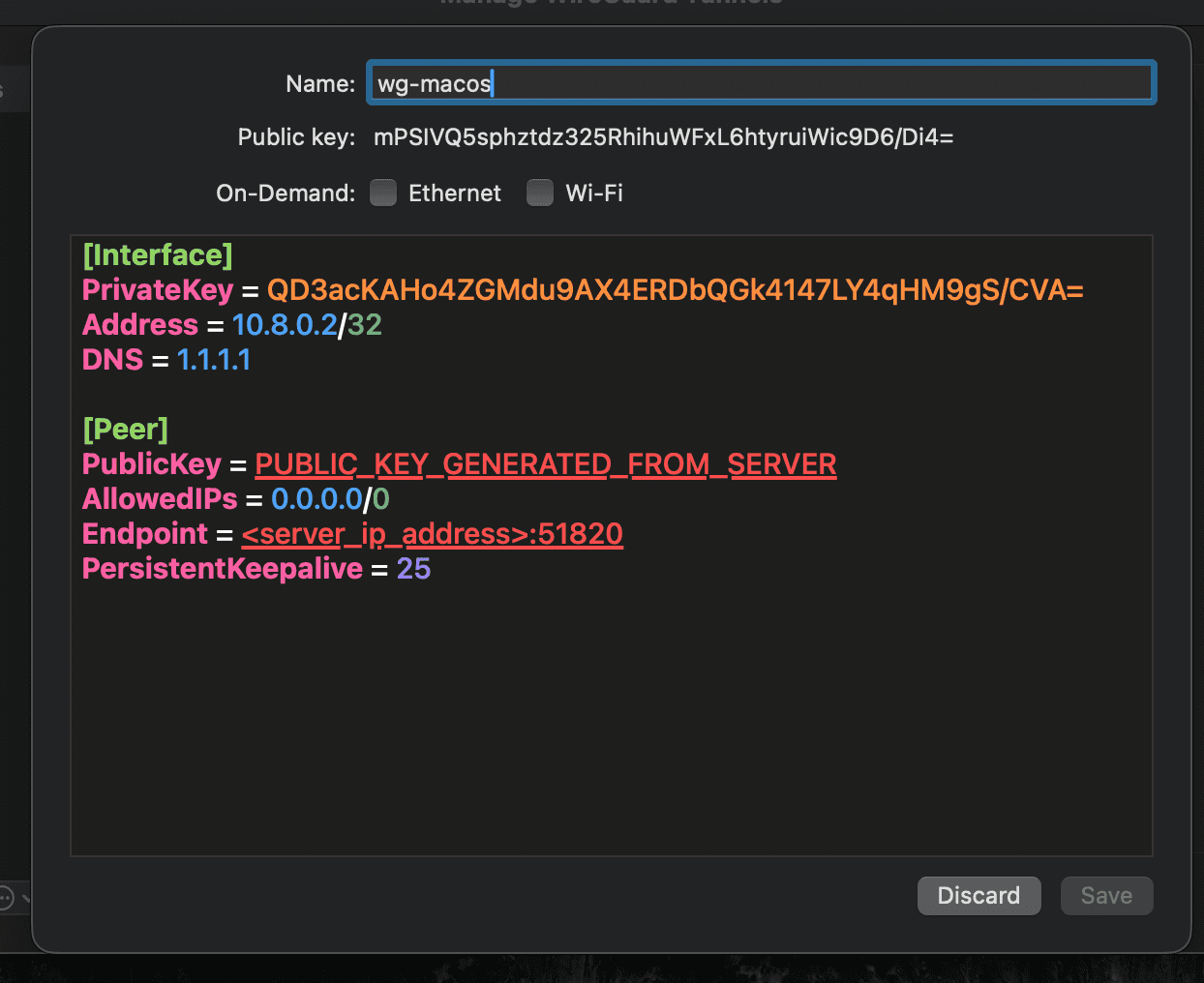1204x983 pixels.
Task: Select the Address value 10.8.0.2
Action: tap(285, 324)
